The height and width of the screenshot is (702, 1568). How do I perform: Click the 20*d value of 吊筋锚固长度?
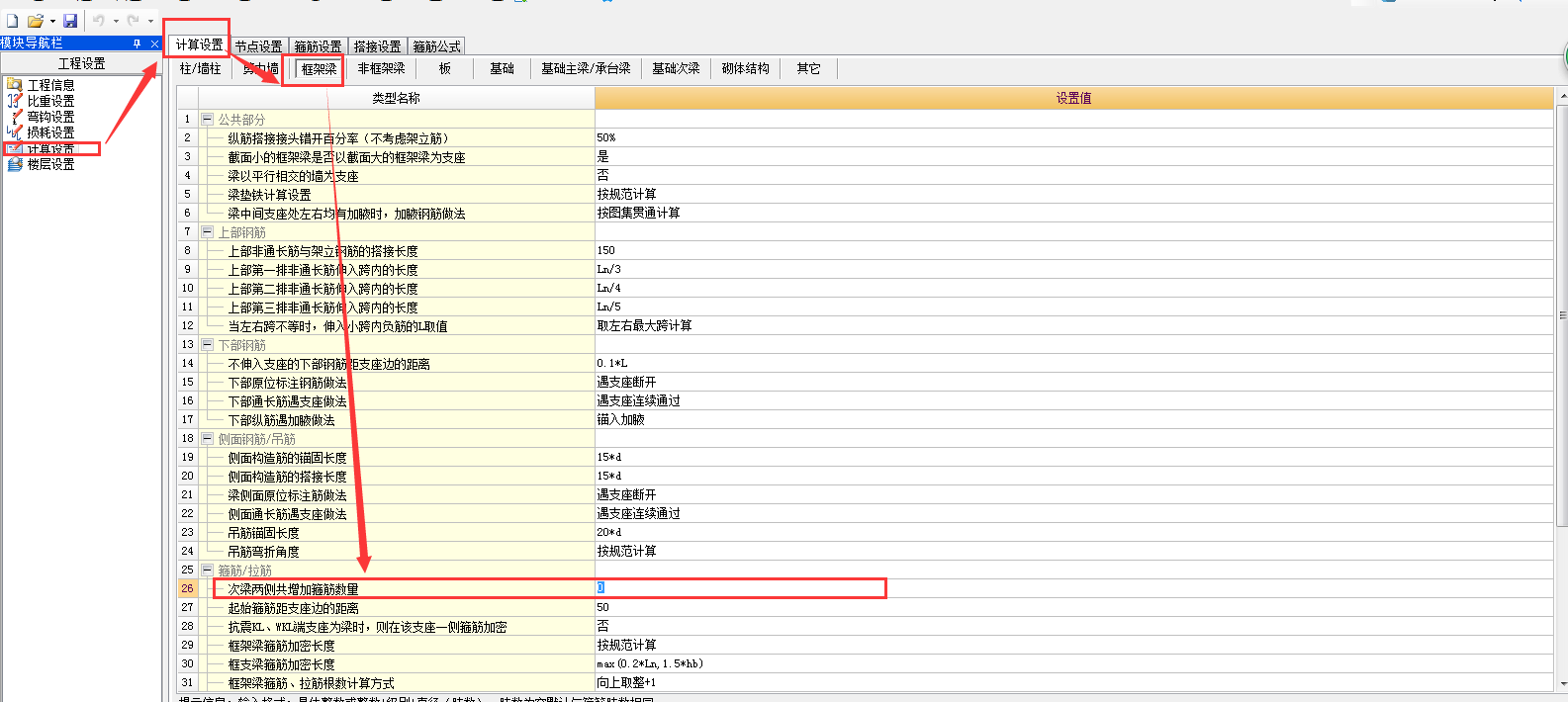pos(1073,532)
